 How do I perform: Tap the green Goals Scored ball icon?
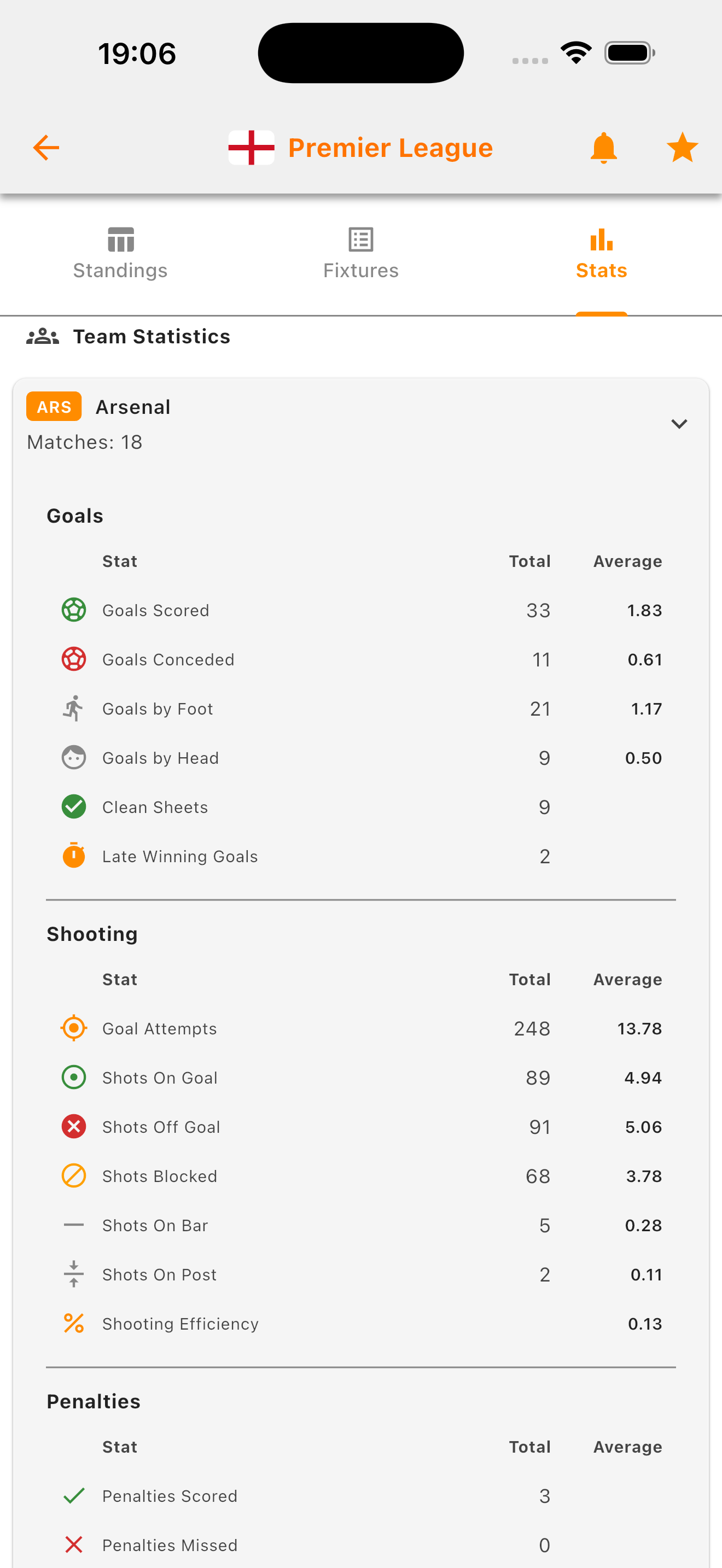(x=73, y=610)
